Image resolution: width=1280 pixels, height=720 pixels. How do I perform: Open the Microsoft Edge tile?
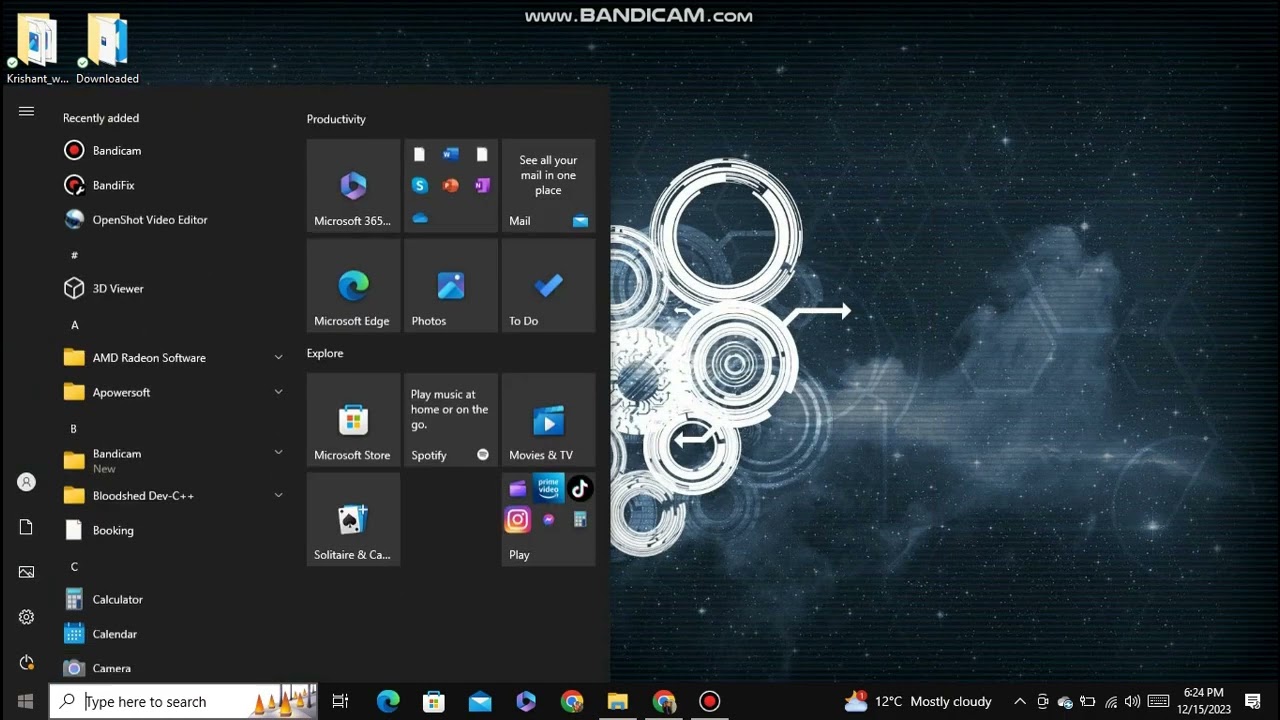353,286
